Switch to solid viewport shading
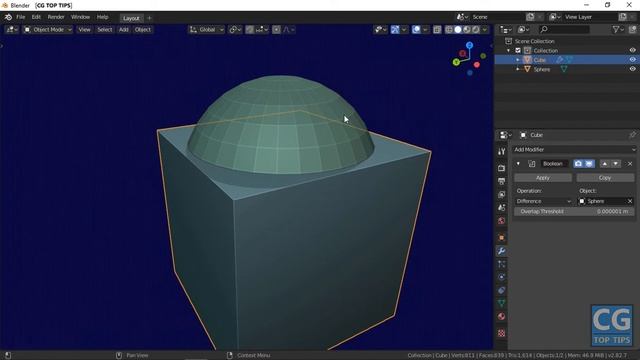Image resolution: width=640 pixels, height=360 pixels. (458, 30)
